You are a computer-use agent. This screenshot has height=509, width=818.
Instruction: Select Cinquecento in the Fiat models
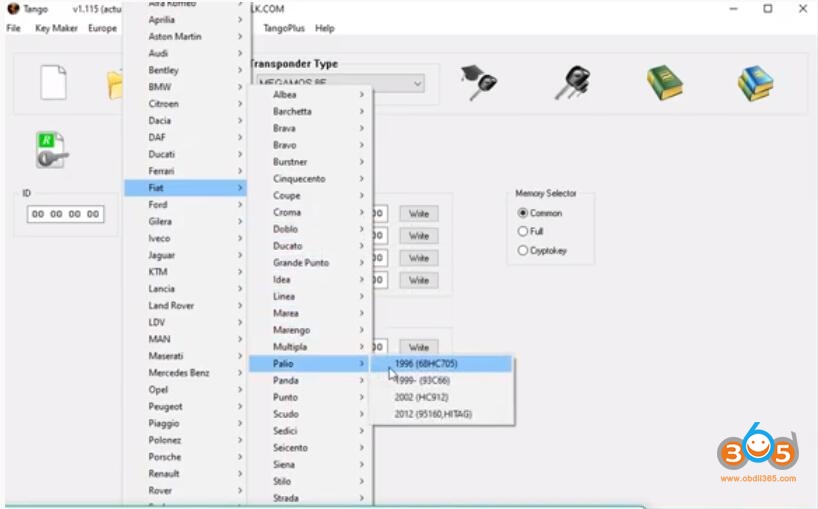(310, 178)
